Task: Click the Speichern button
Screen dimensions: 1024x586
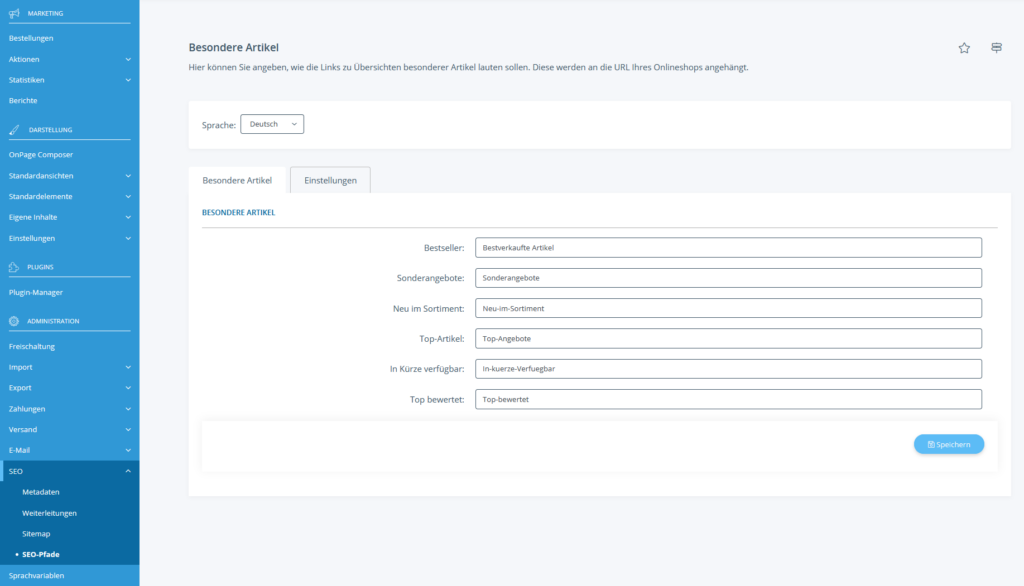Action: (x=948, y=444)
